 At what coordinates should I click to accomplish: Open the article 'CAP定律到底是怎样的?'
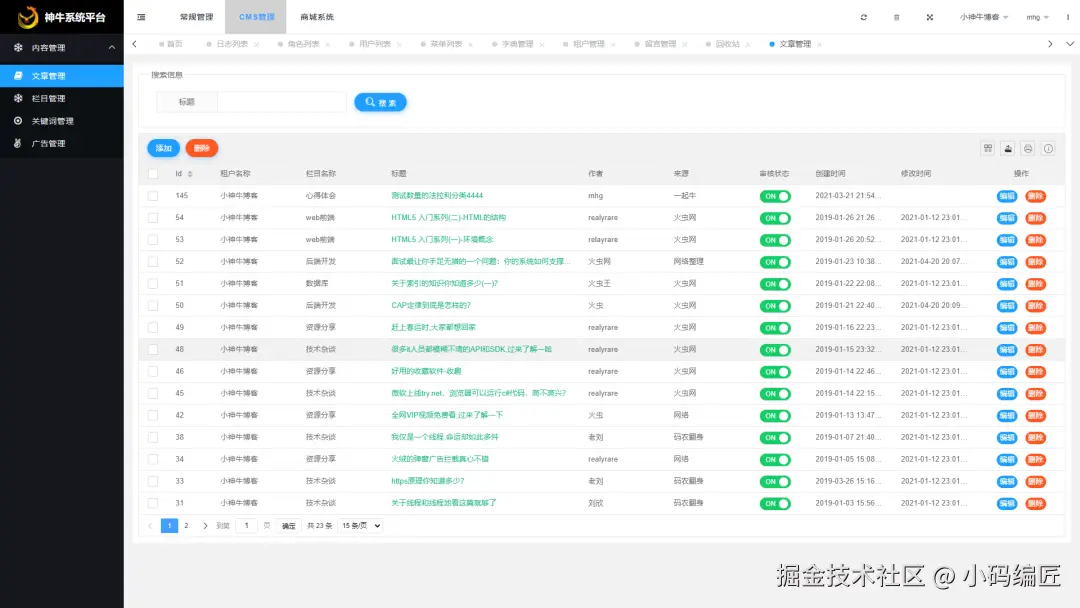coord(431,305)
